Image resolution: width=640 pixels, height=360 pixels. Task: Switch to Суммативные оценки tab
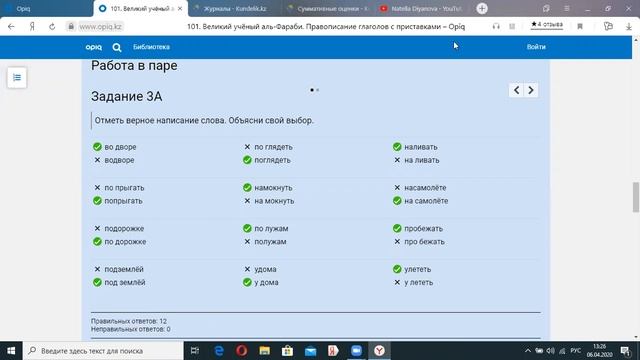pos(328,9)
